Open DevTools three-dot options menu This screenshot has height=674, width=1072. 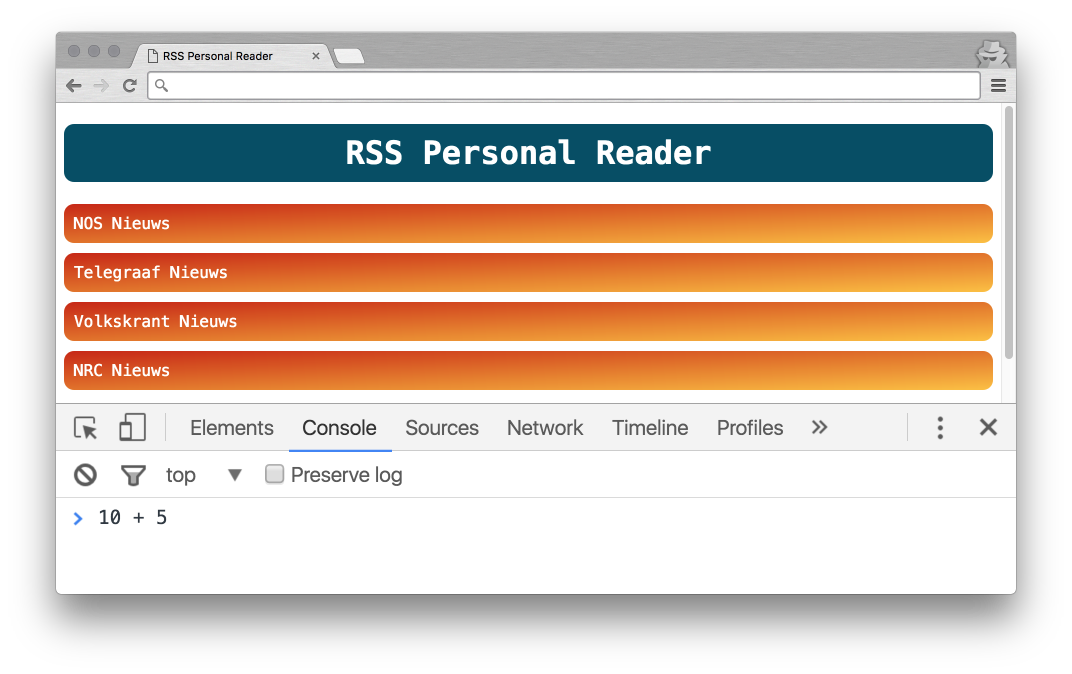coord(940,428)
